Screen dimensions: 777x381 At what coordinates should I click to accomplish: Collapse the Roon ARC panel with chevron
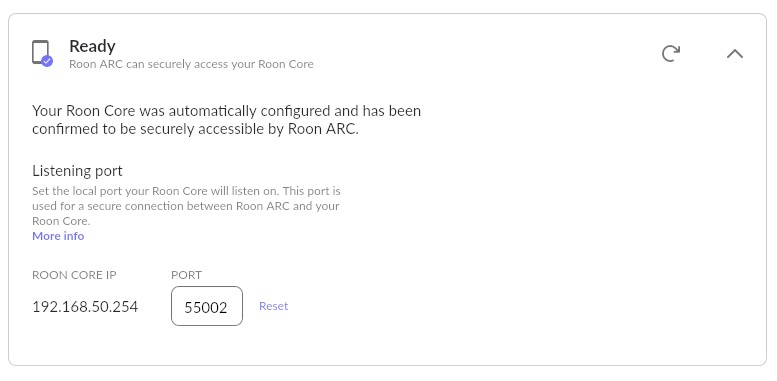(x=735, y=54)
